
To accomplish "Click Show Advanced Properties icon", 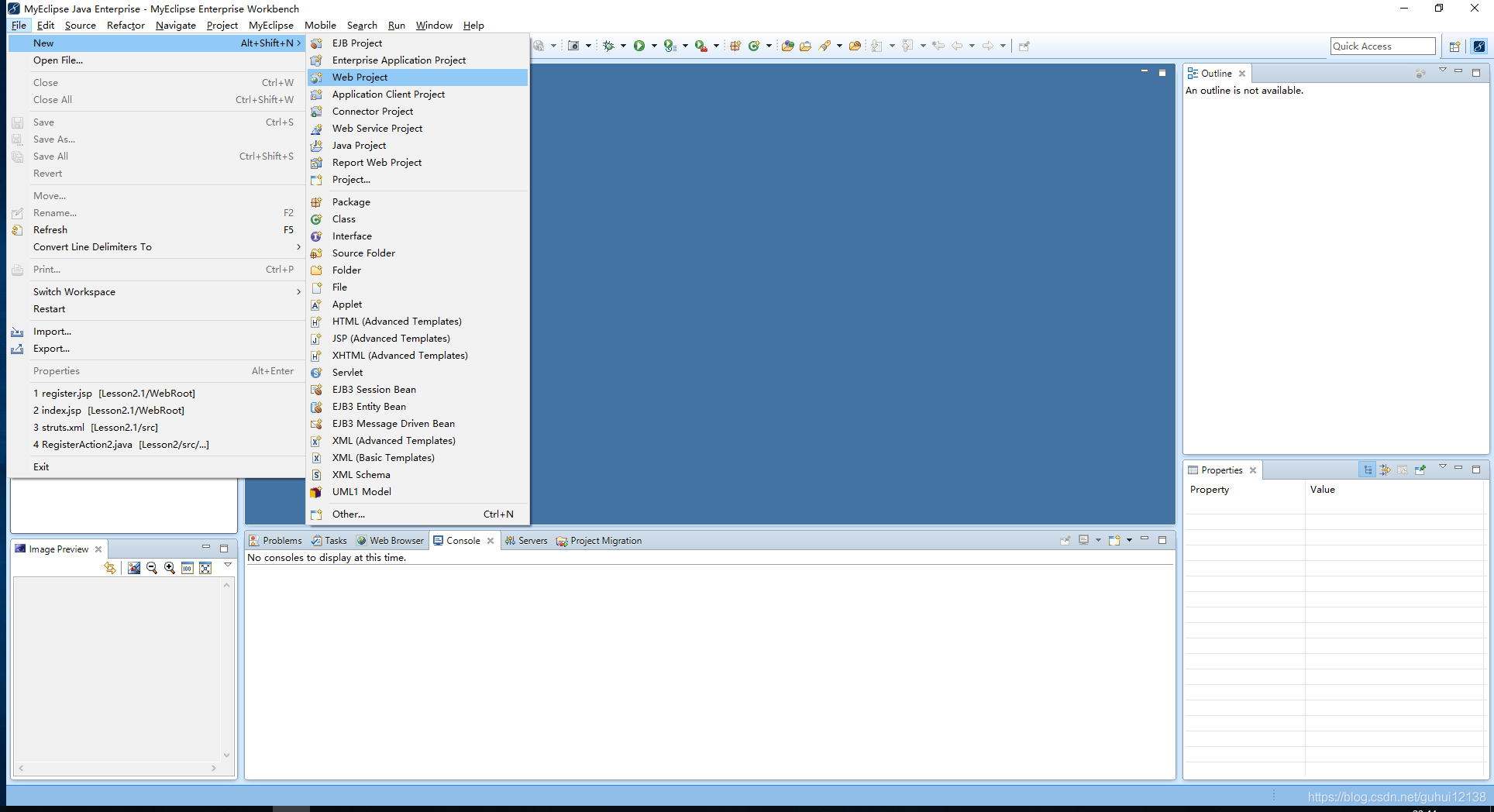I will [1385, 470].
